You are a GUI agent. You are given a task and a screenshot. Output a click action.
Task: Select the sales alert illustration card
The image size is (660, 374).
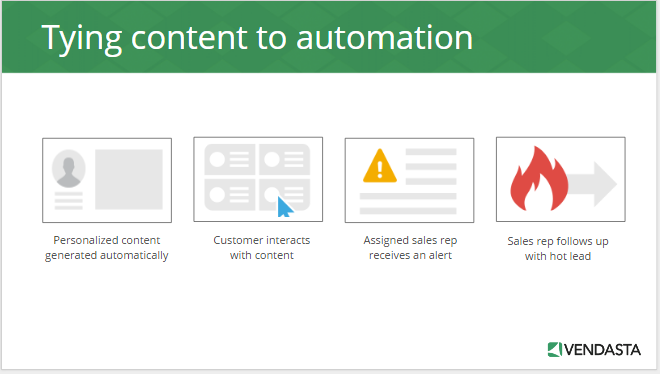coord(409,180)
